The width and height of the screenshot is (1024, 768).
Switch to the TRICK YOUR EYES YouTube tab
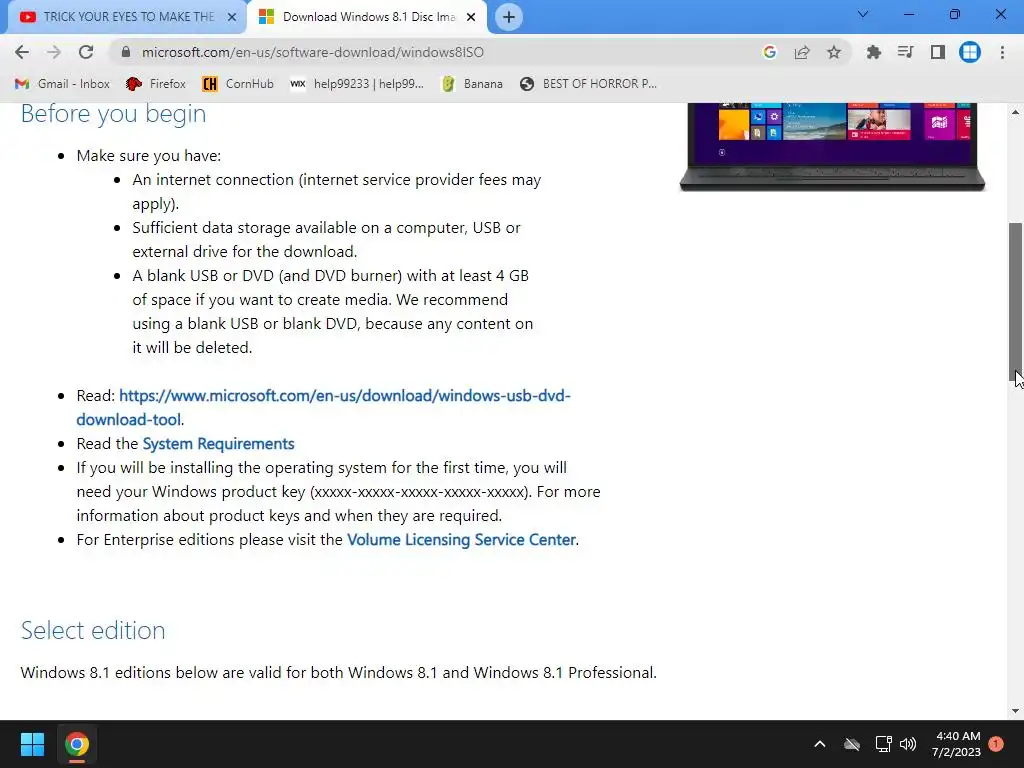coord(128,17)
